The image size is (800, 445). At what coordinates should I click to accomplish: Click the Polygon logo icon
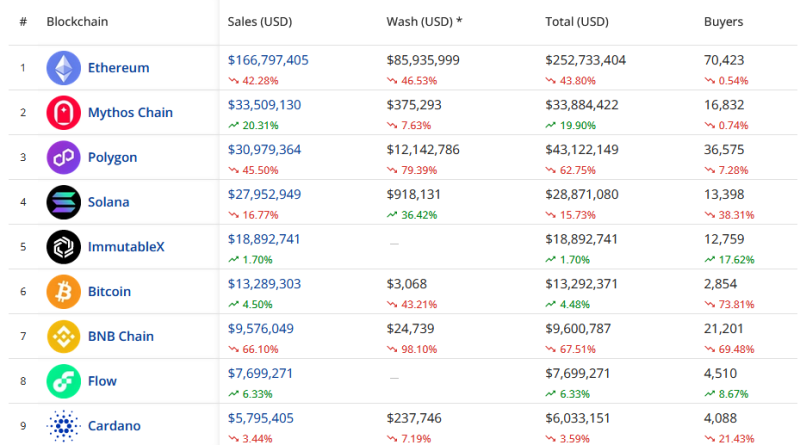coord(63,157)
